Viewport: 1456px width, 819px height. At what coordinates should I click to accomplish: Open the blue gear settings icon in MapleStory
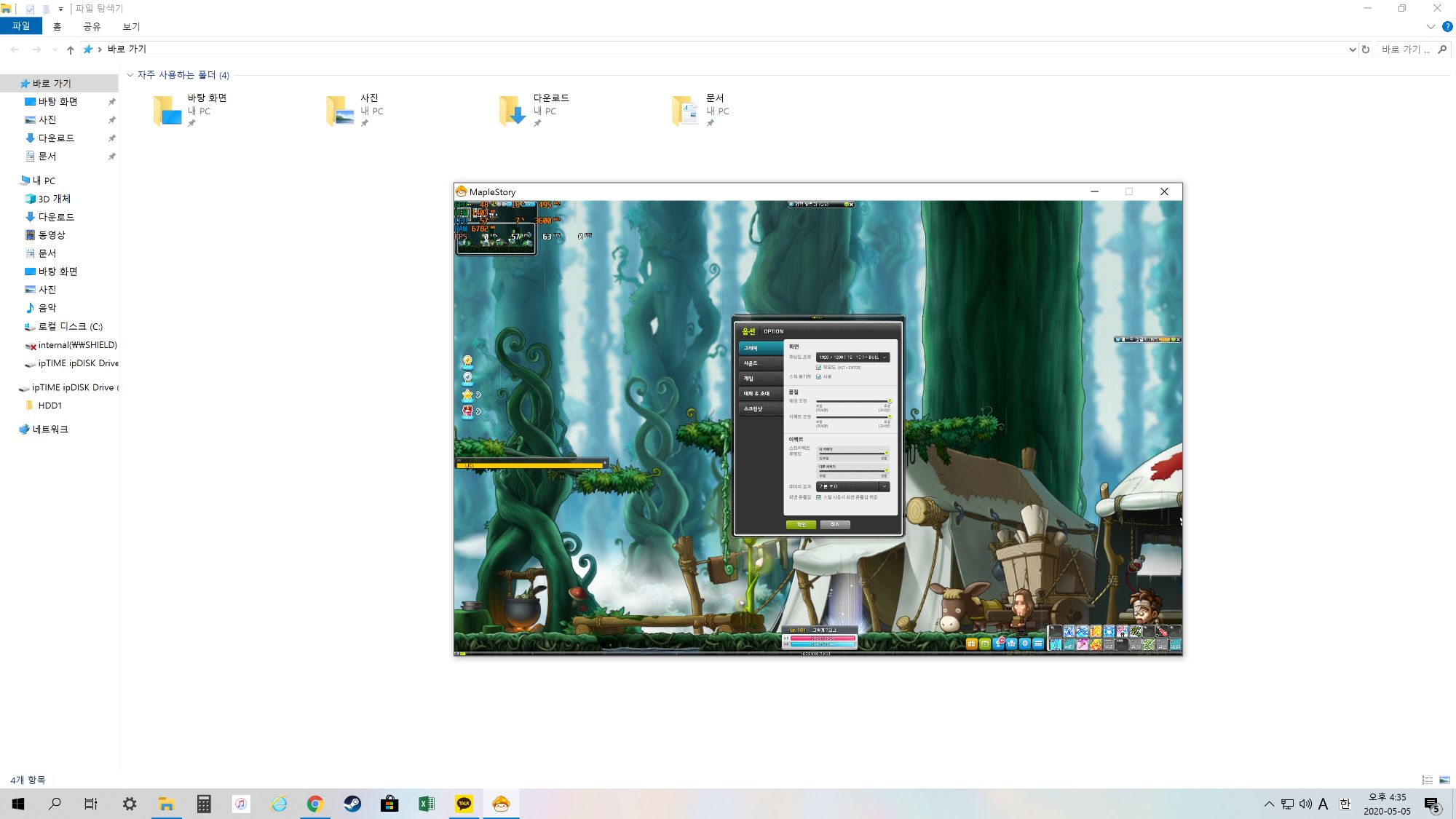[1025, 644]
